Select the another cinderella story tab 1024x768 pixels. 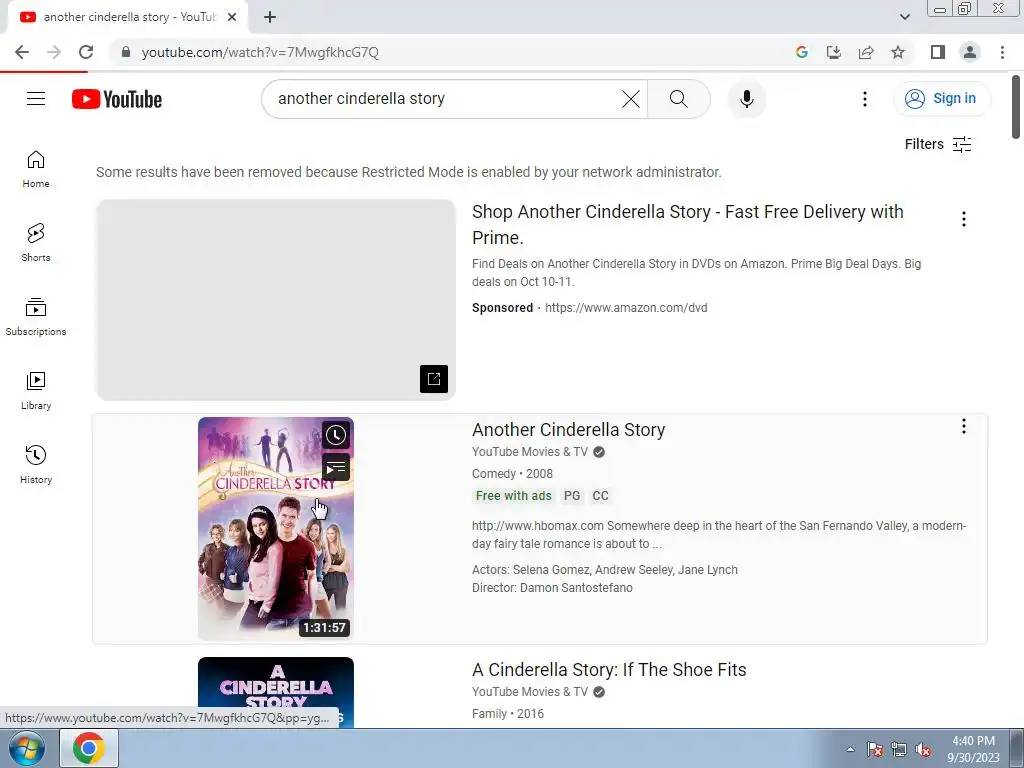pyautogui.click(x=127, y=17)
